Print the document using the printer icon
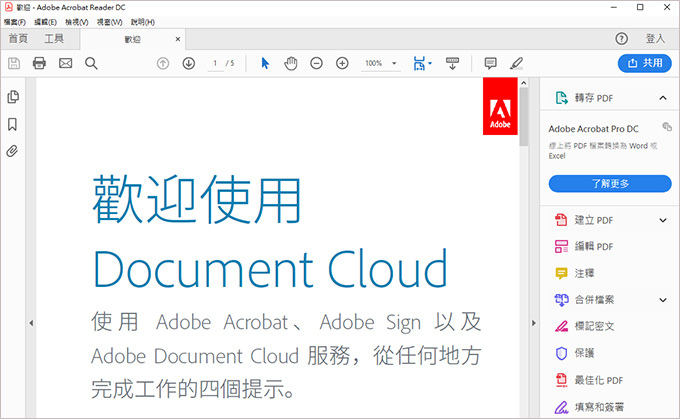680x419 pixels. tap(39, 63)
